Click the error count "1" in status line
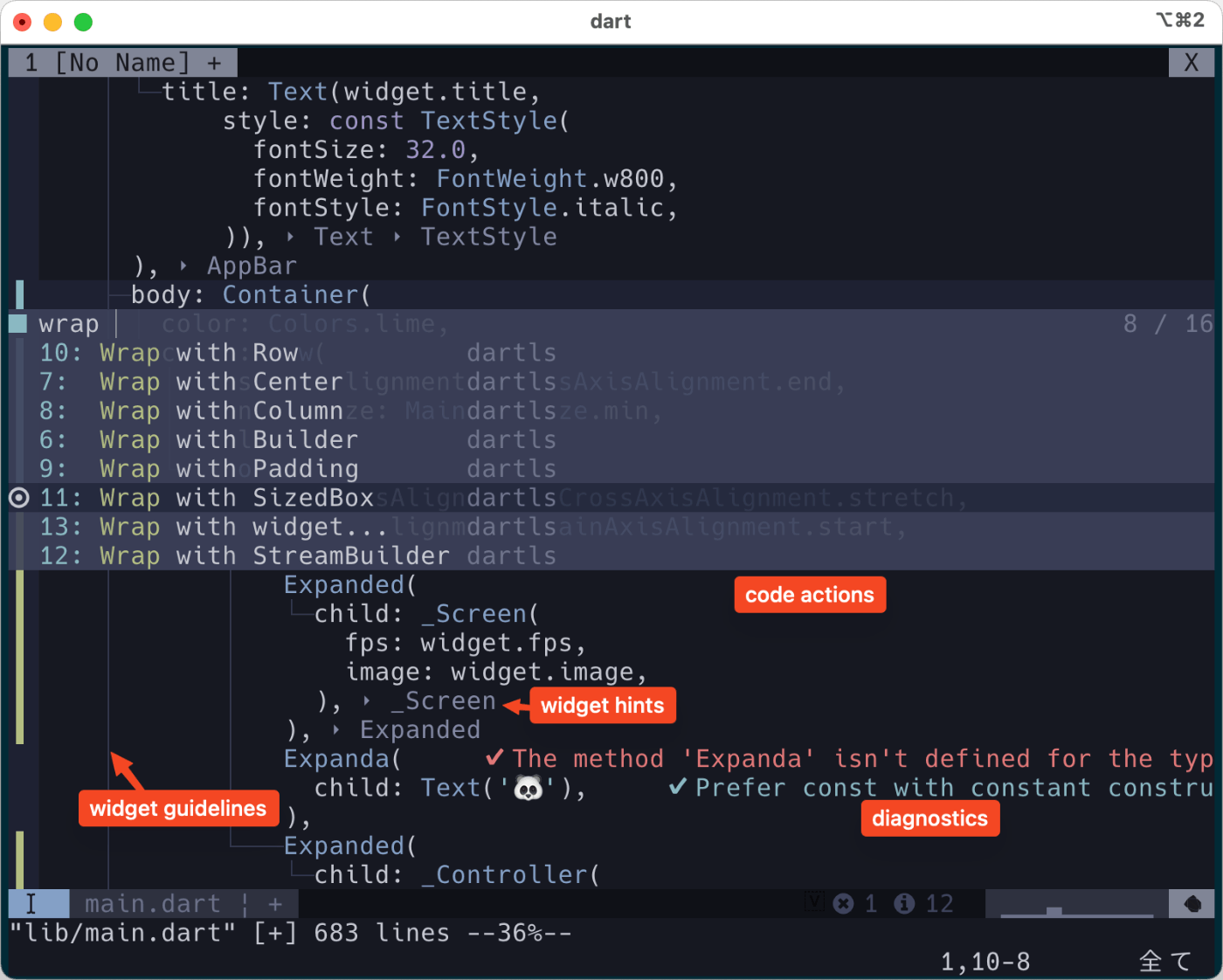The width and height of the screenshot is (1223, 980). coord(871,904)
